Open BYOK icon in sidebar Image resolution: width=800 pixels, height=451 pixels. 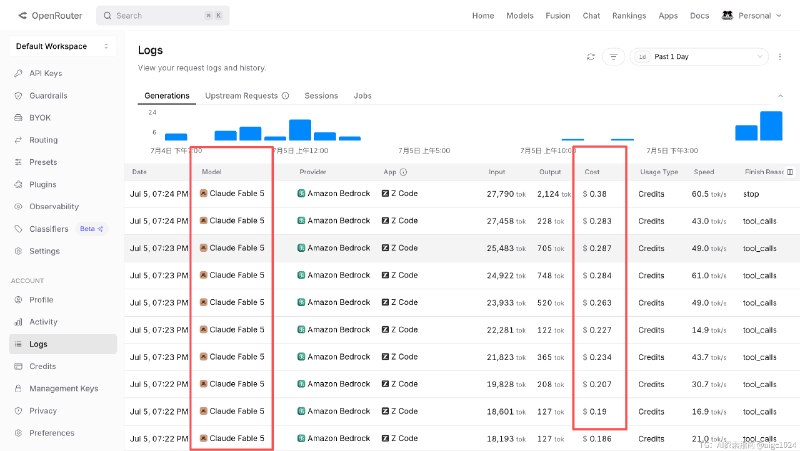click(x=18, y=118)
